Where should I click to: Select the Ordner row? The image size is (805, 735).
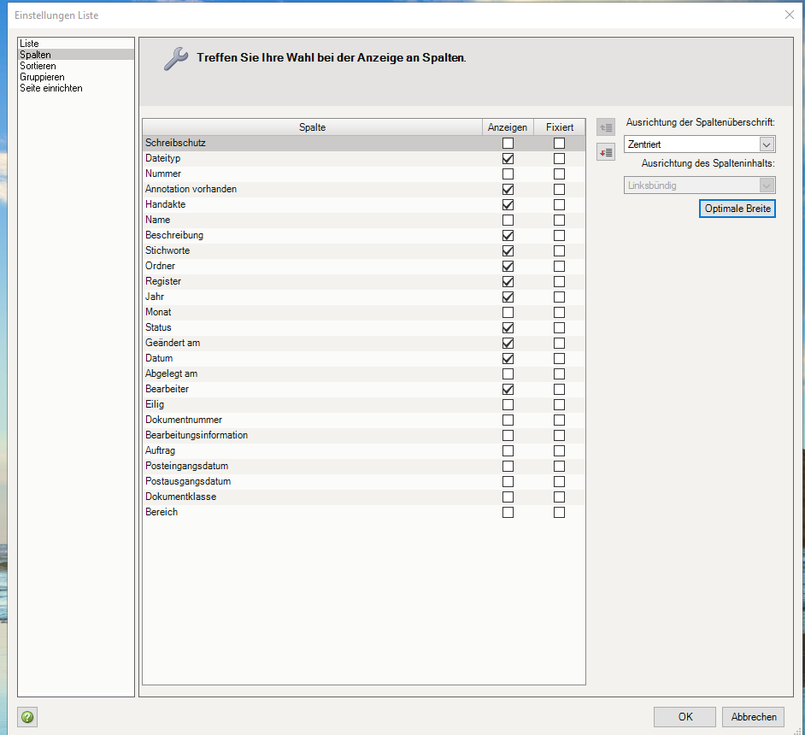click(363, 266)
